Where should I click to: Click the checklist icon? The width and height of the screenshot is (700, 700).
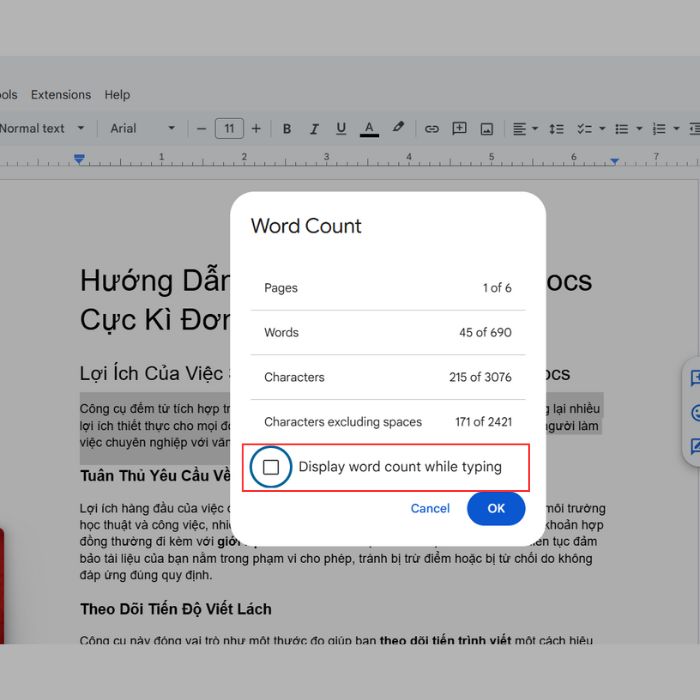pos(584,129)
